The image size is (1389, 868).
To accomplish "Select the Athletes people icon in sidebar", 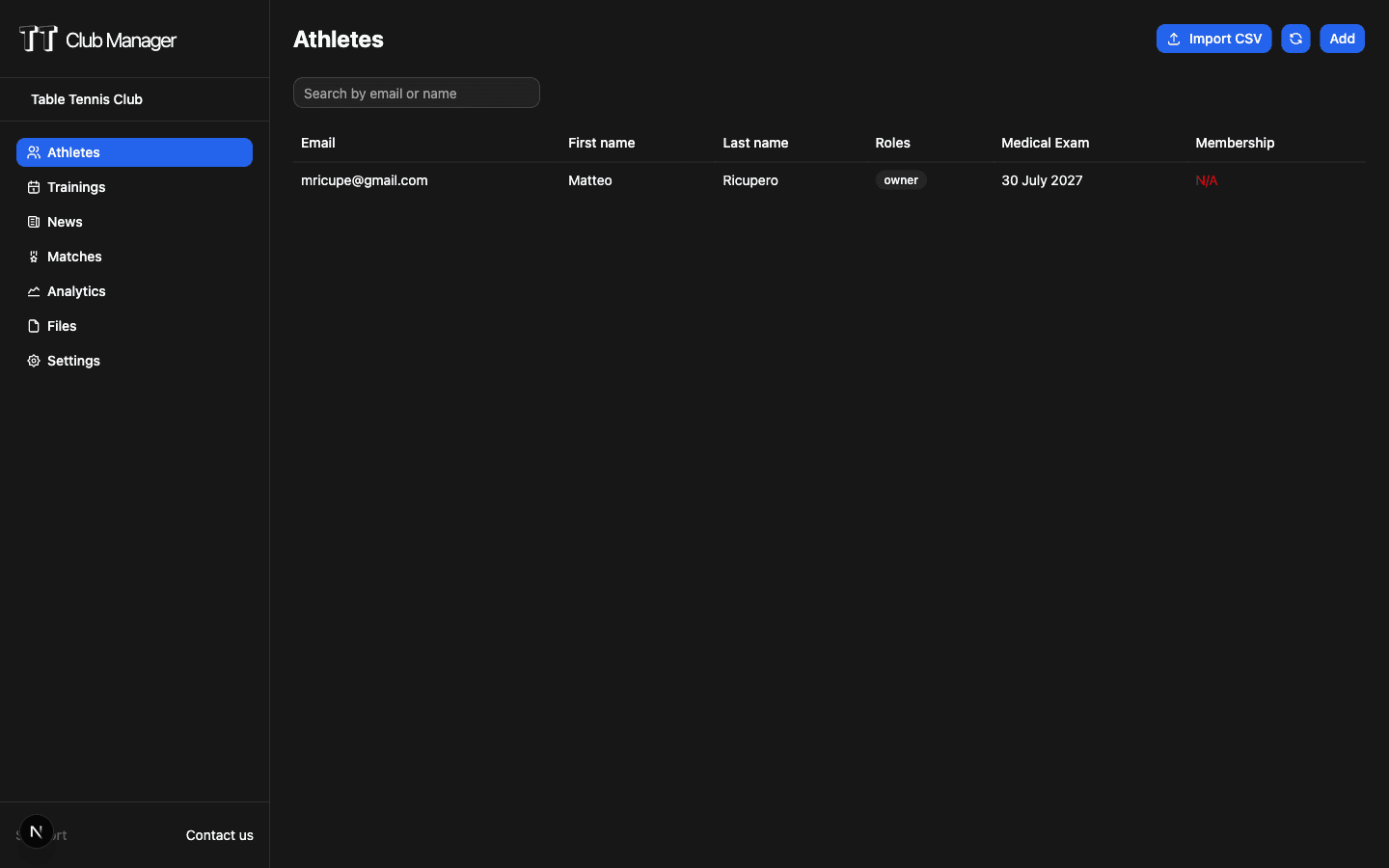I will (x=34, y=151).
